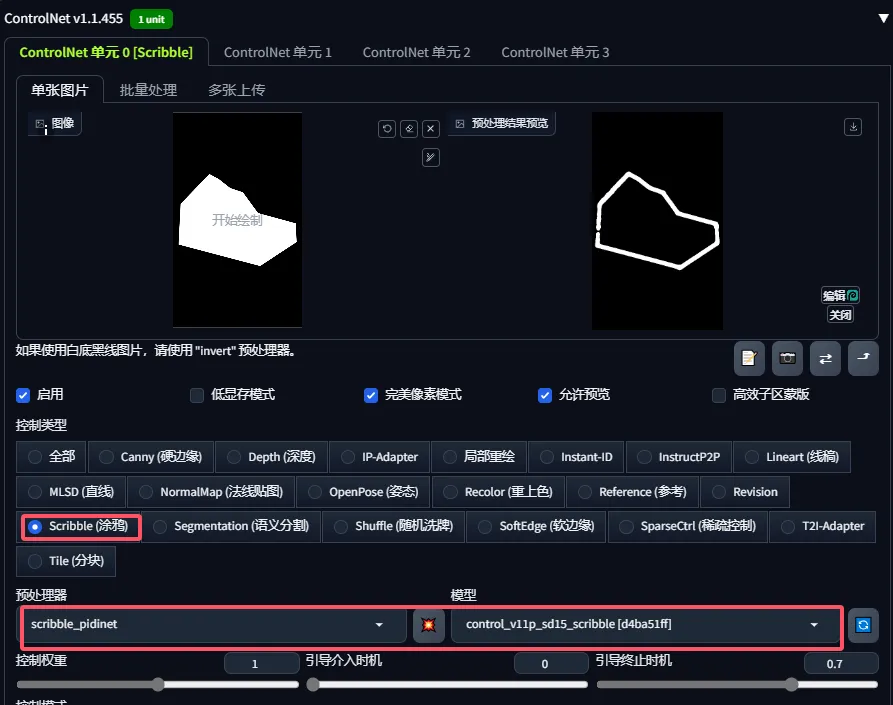The width and height of the screenshot is (893, 705).
Task: Click the eraser icon above canvas
Action: (x=409, y=129)
